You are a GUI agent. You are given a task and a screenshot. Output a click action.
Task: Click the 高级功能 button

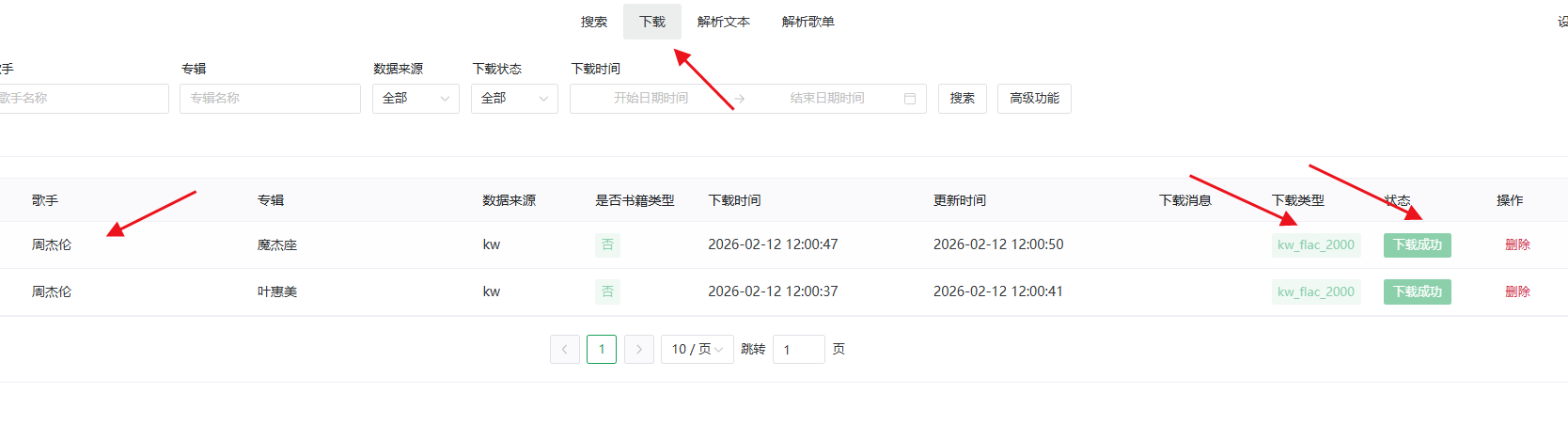(1034, 99)
